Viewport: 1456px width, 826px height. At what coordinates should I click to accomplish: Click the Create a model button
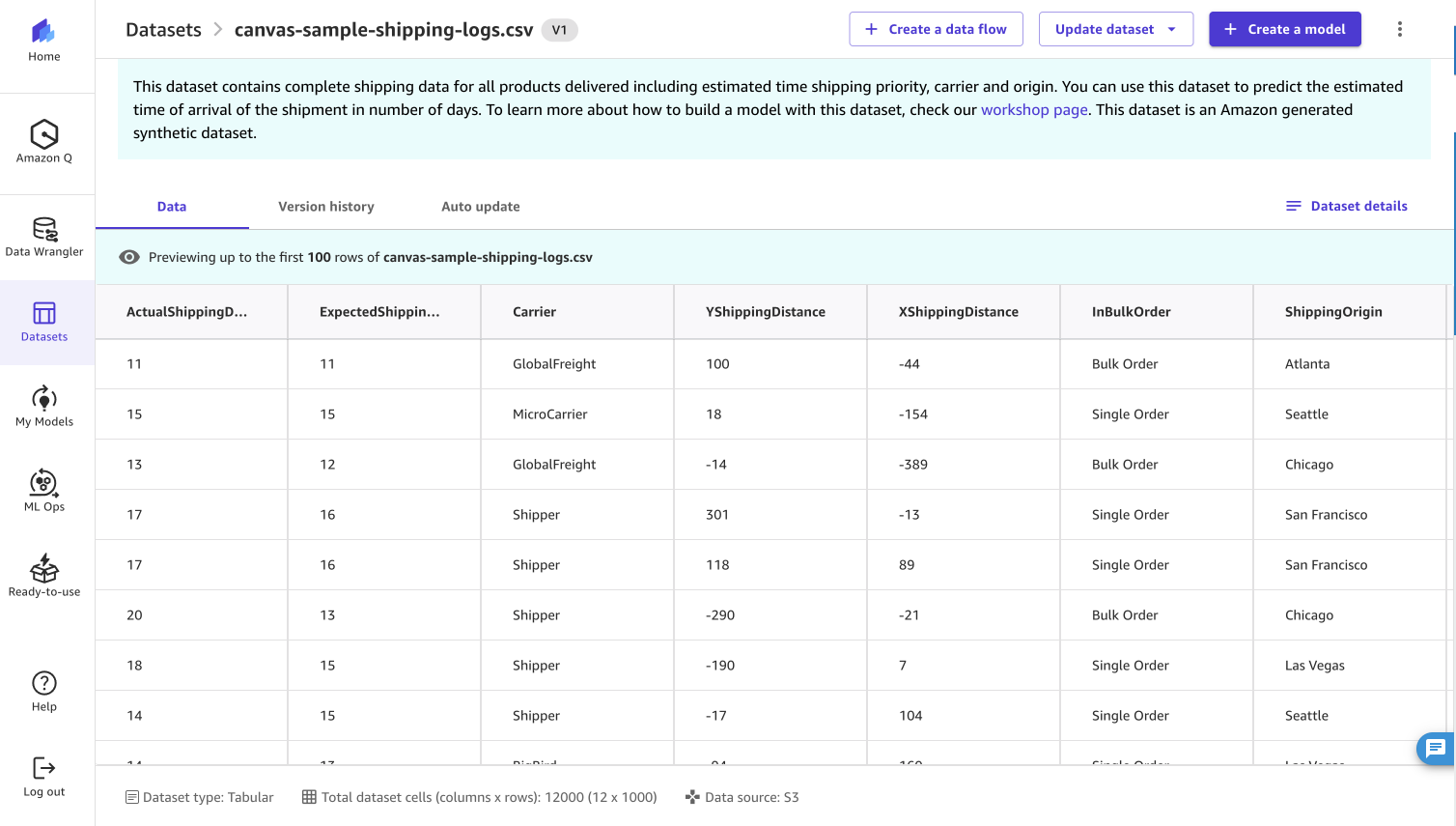tap(1284, 29)
